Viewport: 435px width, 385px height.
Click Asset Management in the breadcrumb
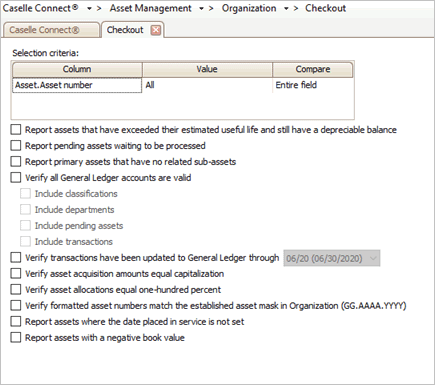(x=151, y=8)
